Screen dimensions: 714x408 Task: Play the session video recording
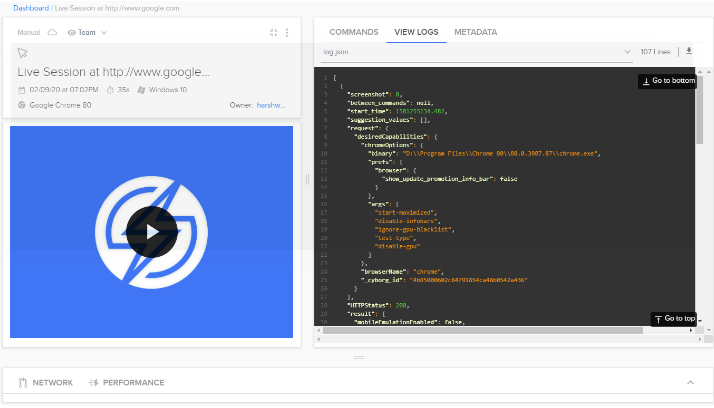click(x=152, y=232)
